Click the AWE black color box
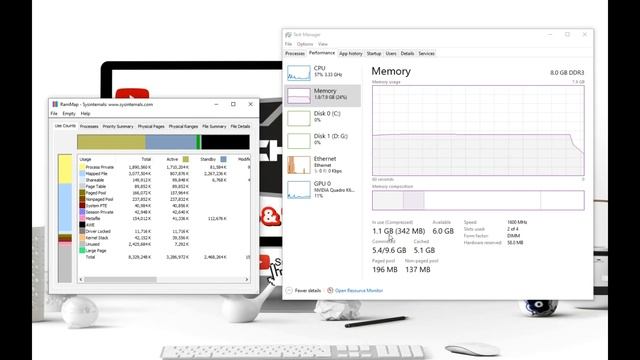The width and height of the screenshot is (640, 360). pyautogui.click(x=82, y=225)
